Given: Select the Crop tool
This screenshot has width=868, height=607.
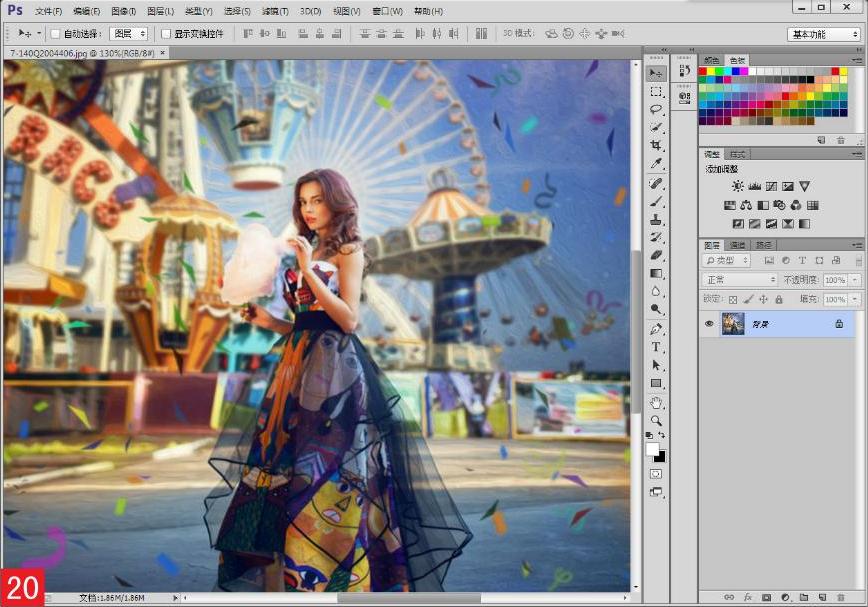Looking at the screenshot, I should click(x=656, y=146).
